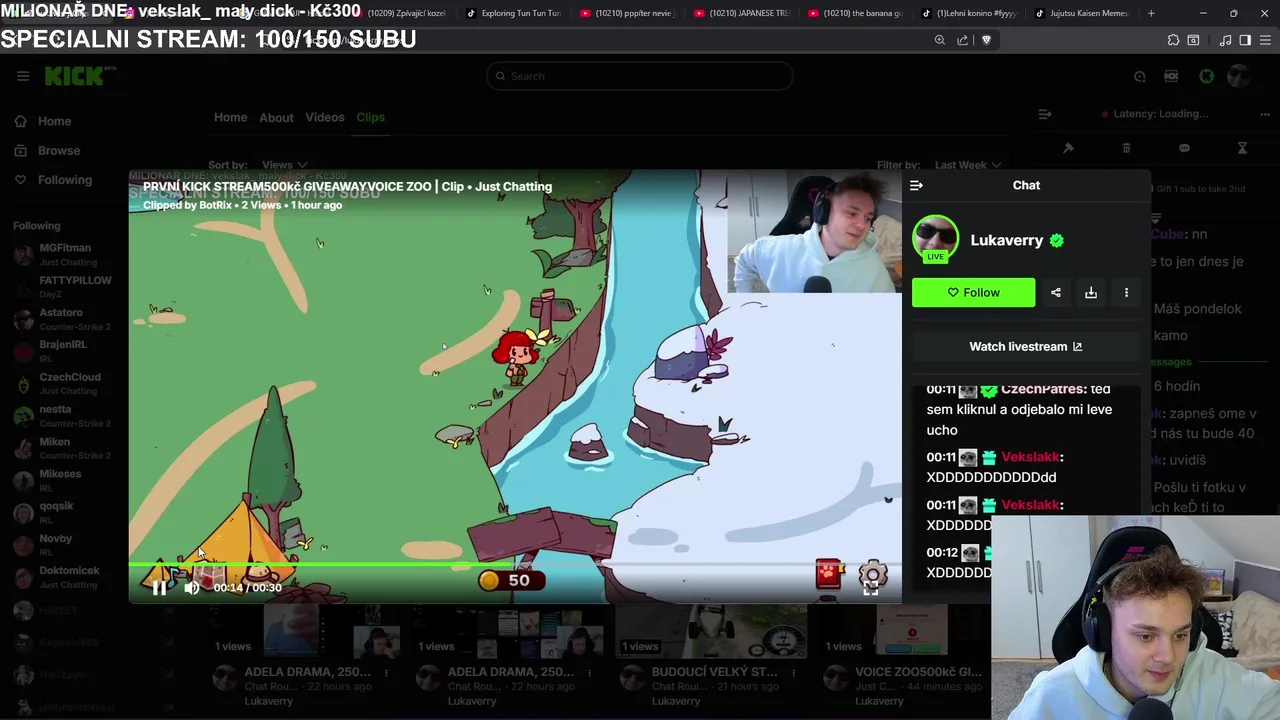Click the Kick logo
1280x720 pixels.
click(x=79, y=76)
